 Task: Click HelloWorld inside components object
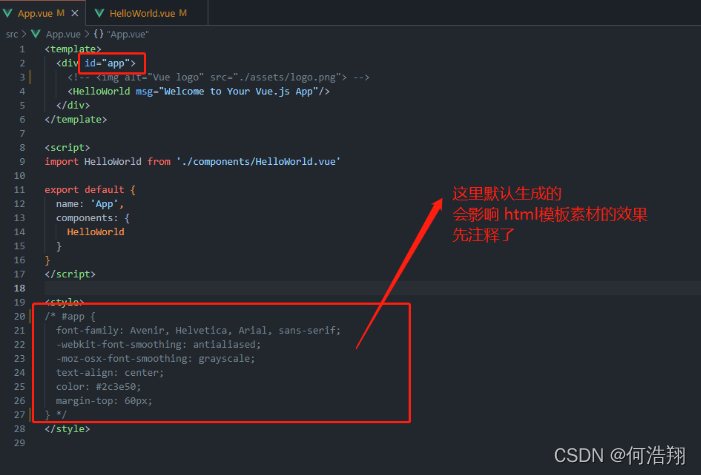pyautogui.click(x=96, y=232)
